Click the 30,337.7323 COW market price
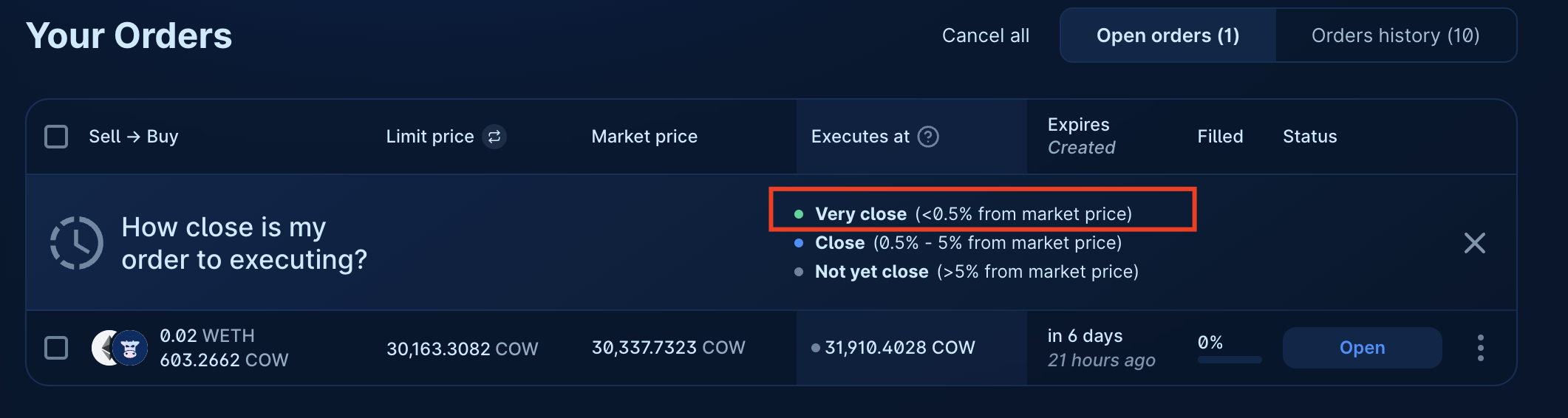The width and height of the screenshot is (1568, 418). tap(668, 348)
